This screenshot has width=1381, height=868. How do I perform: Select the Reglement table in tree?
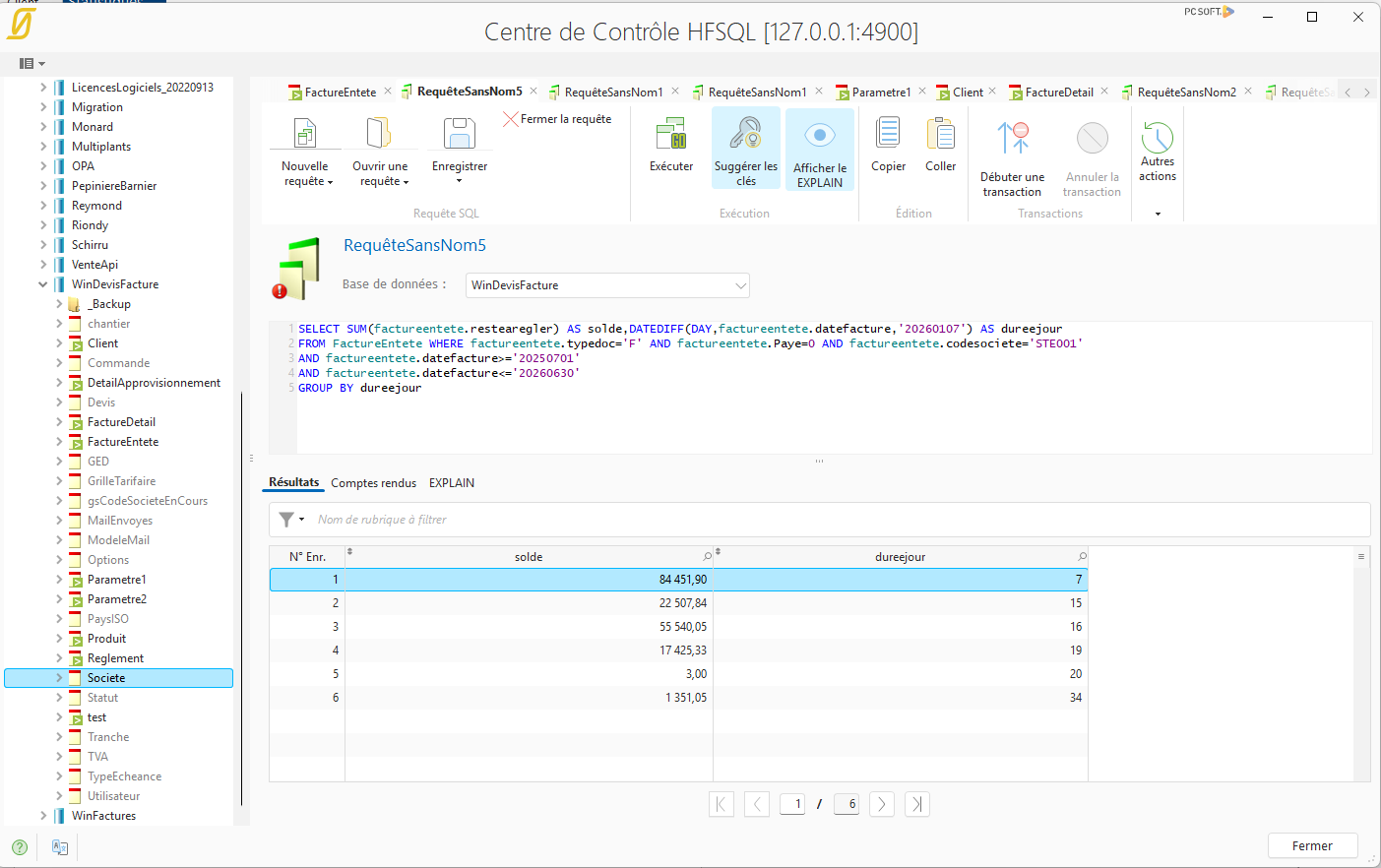click(115, 658)
